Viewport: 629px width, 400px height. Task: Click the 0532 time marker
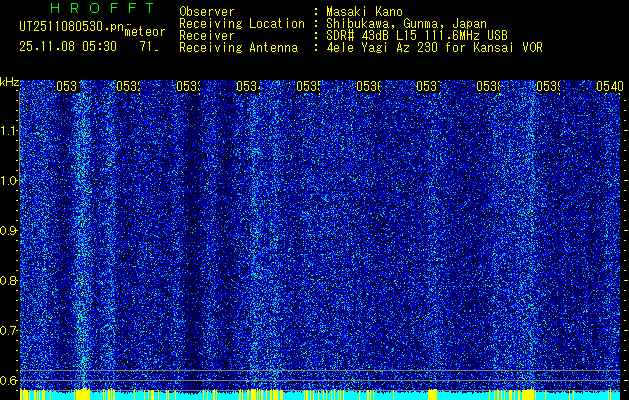[x=129, y=86]
